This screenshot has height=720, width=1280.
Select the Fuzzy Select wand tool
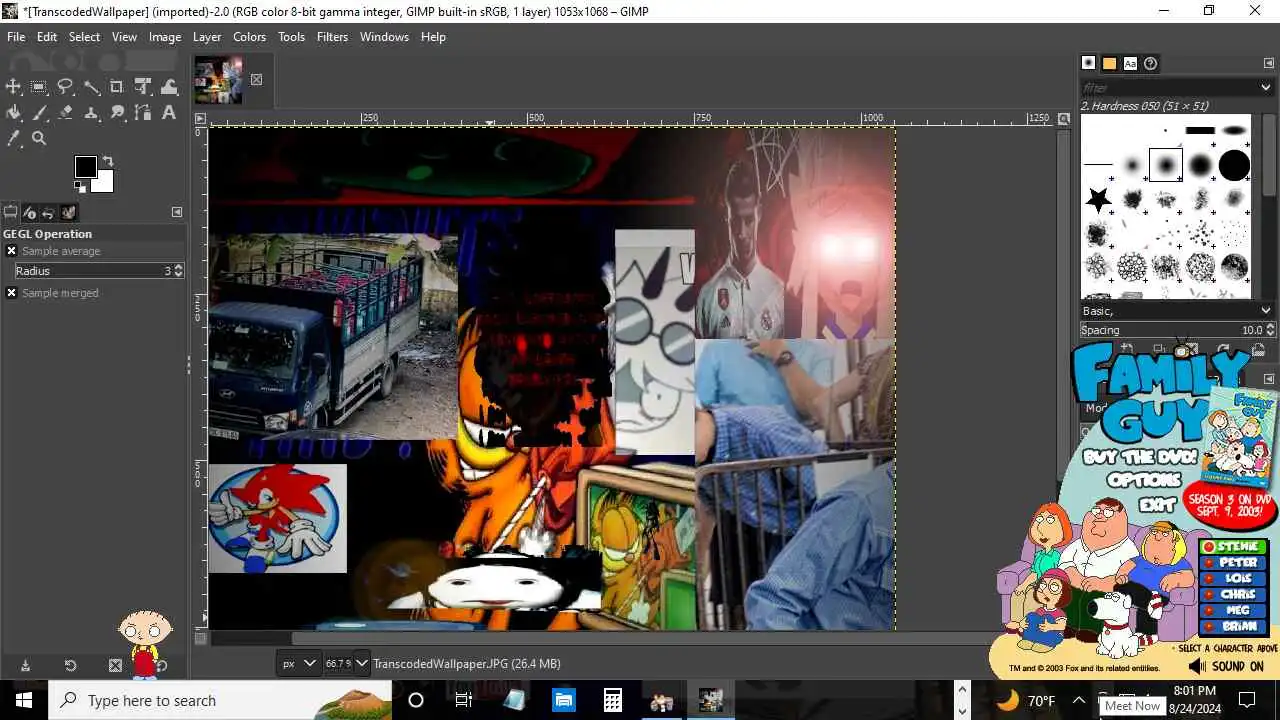tap(91, 87)
